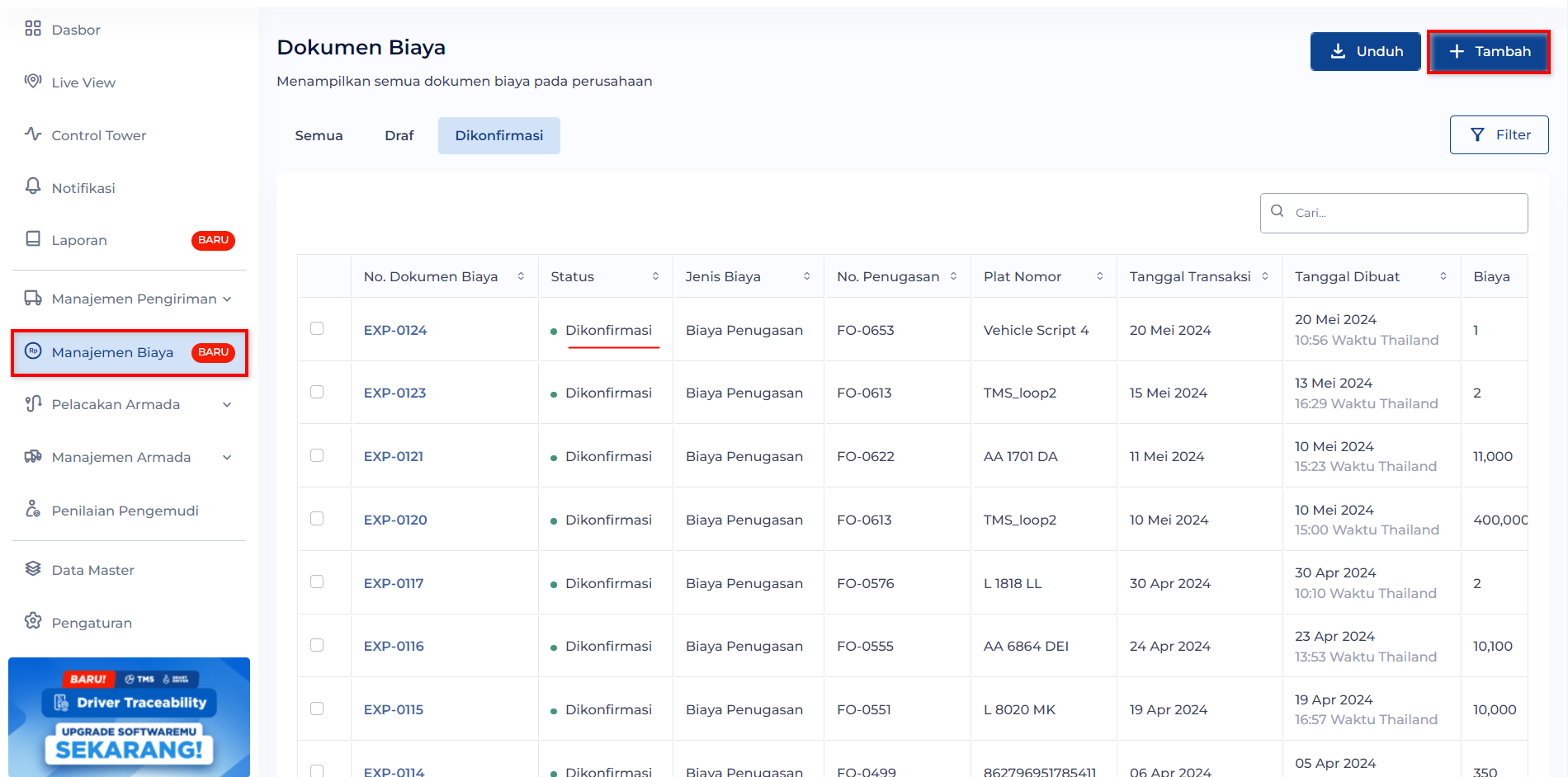This screenshot has height=777, width=1568.
Task: Open the Dasbor grid icon
Action: tap(33, 29)
